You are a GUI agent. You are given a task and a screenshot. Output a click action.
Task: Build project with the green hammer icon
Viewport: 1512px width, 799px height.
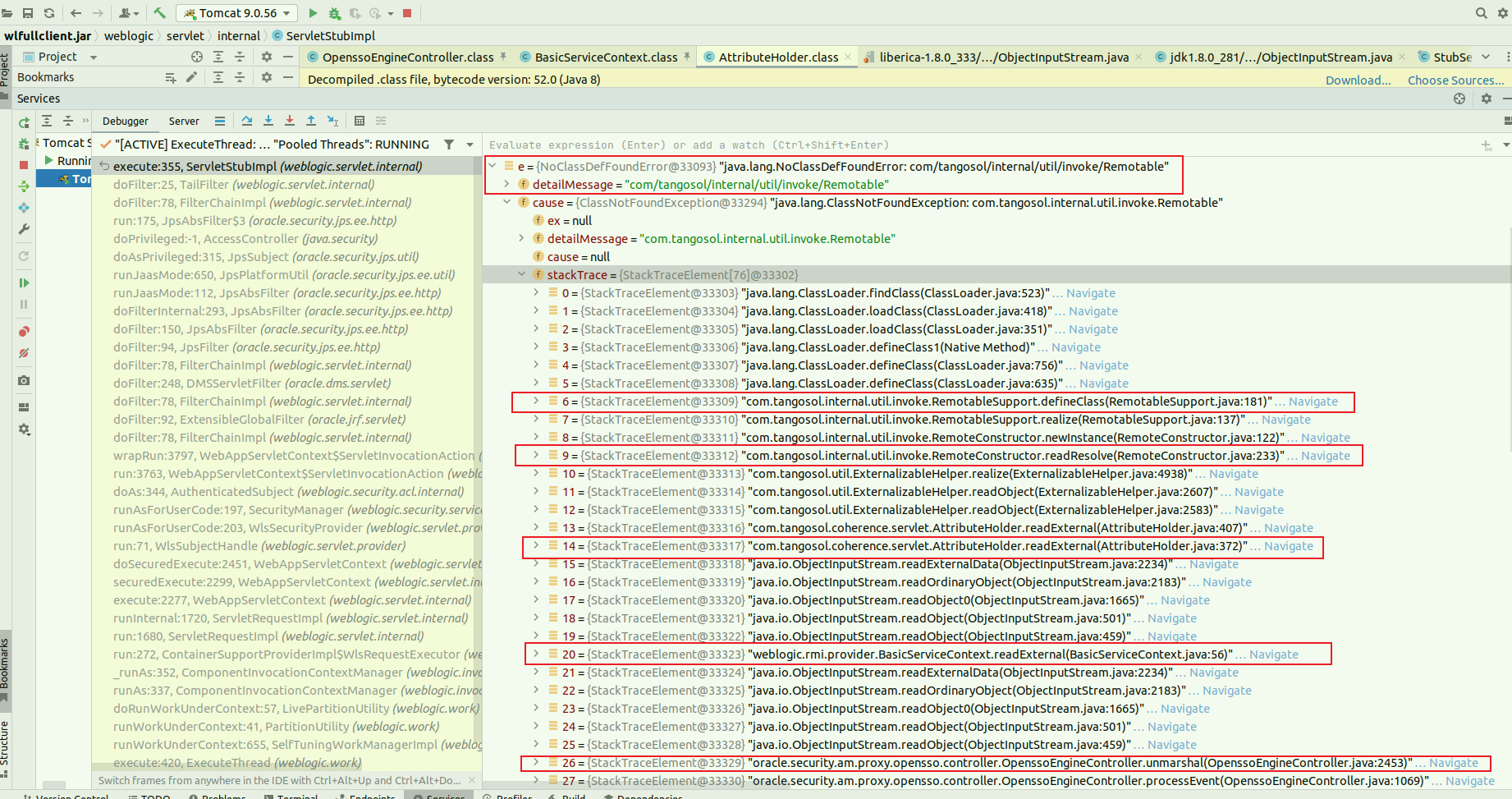click(159, 13)
